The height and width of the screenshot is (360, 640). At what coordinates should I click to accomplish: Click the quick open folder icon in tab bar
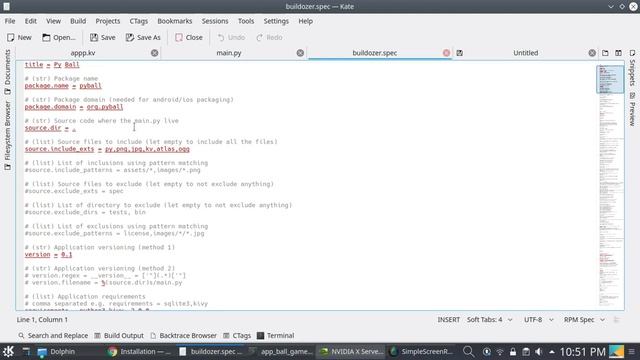point(605,53)
